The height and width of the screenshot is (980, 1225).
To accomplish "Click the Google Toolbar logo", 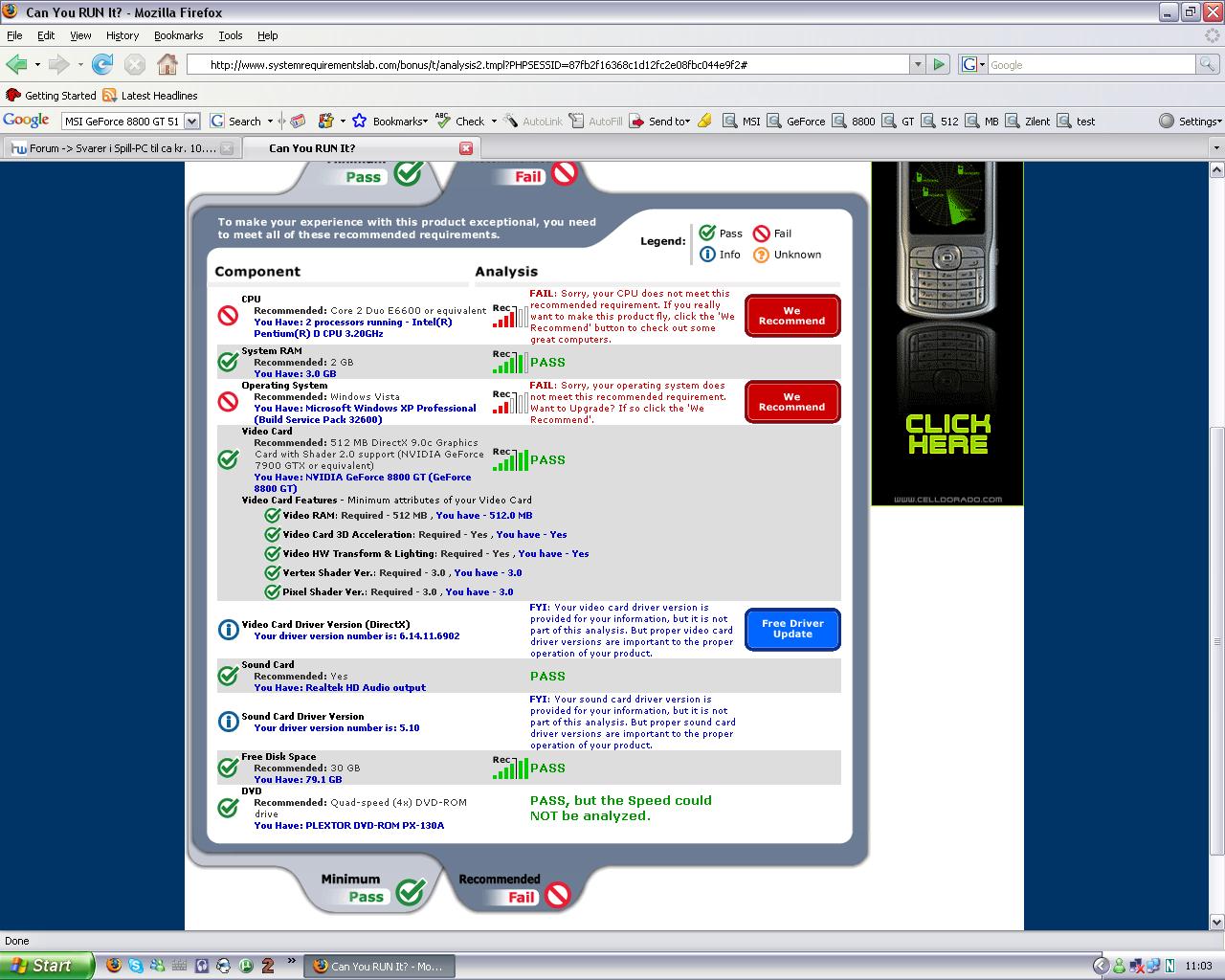I will (26, 121).
